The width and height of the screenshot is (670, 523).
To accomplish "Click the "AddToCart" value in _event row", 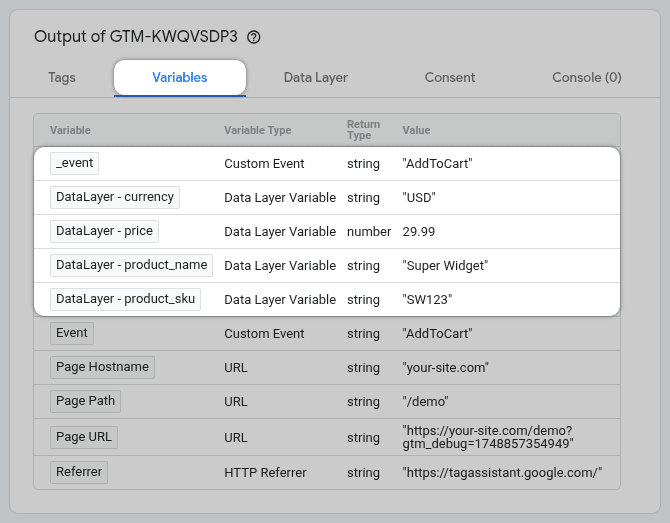I will coord(437,164).
